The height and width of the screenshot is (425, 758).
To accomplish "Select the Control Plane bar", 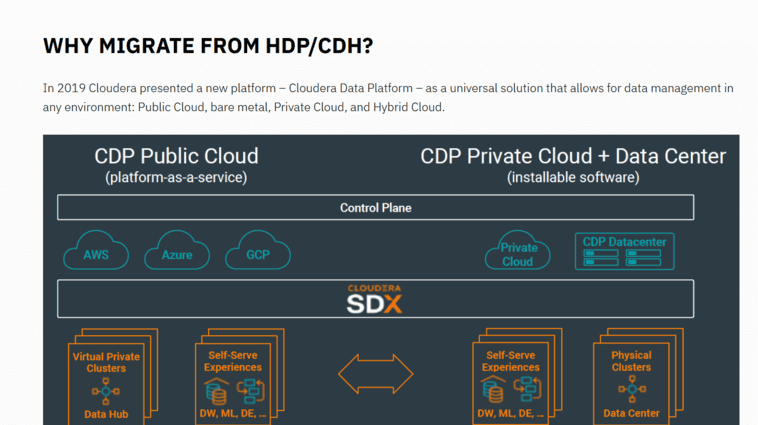I will pos(375,208).
